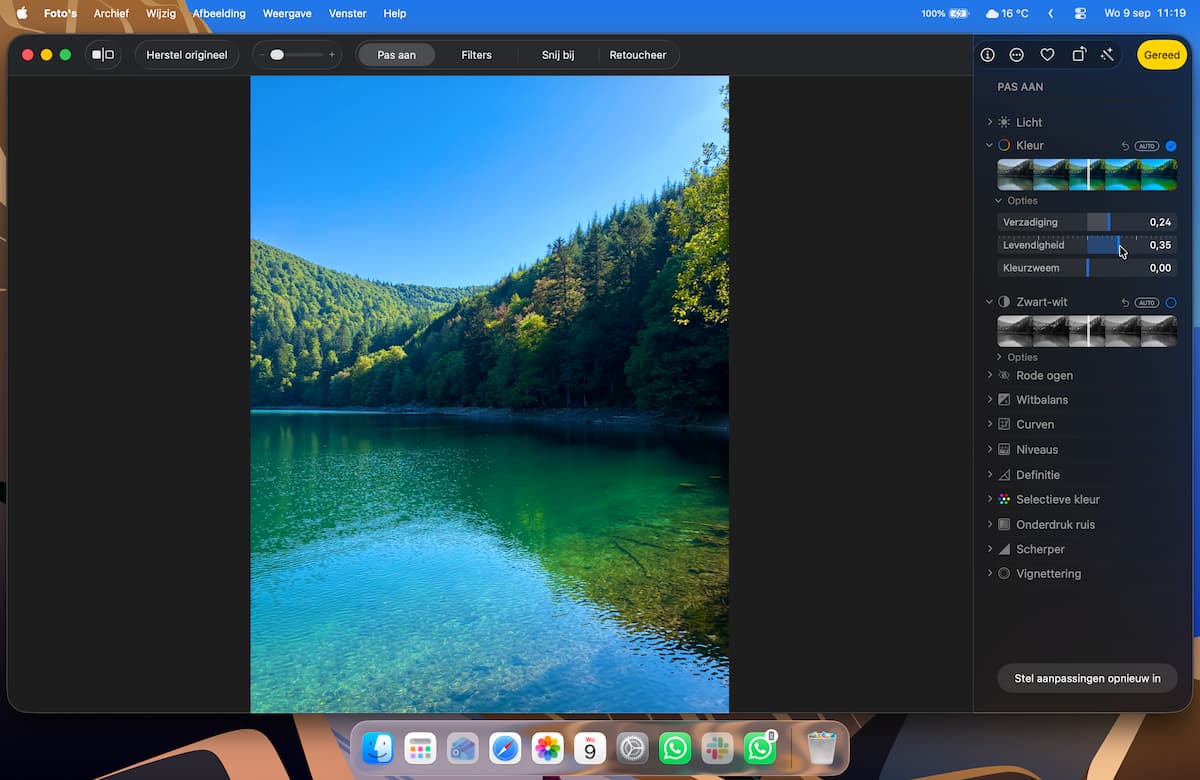Open Slack from the dock
This screenshot has width=1200, height=780.
tap(718, 747)
